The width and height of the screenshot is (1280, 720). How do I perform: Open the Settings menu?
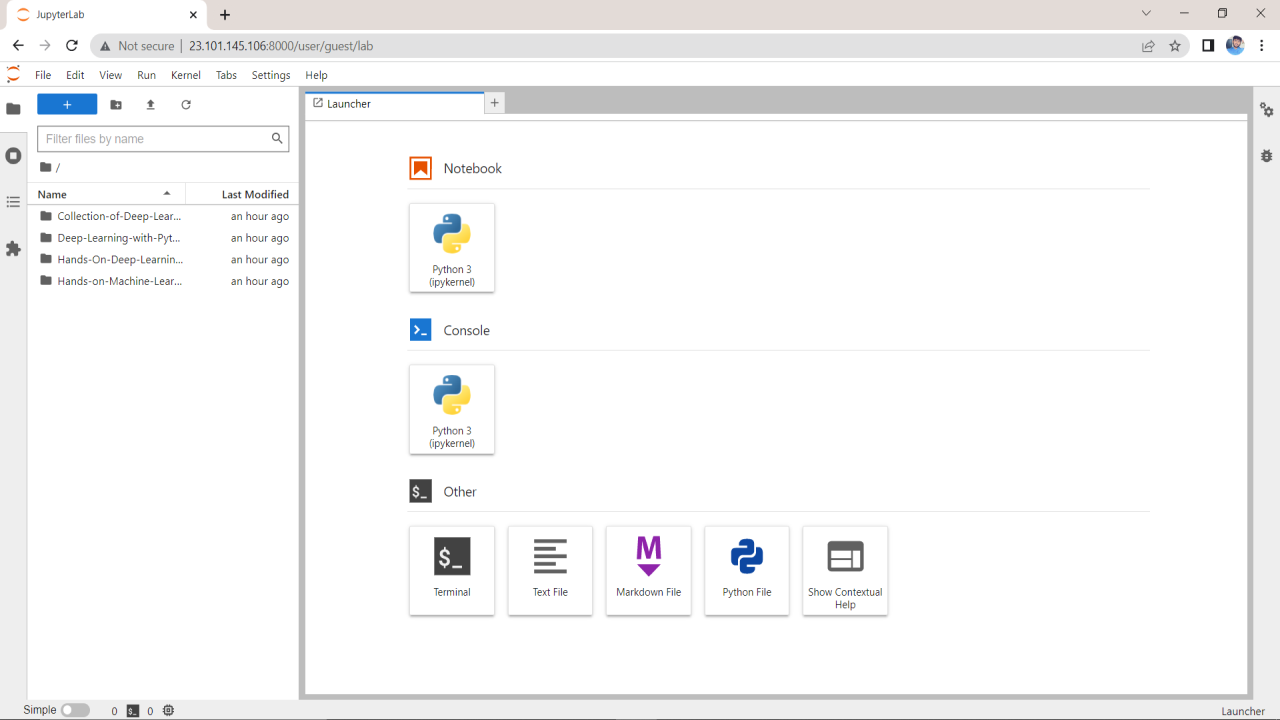[271, 75]
